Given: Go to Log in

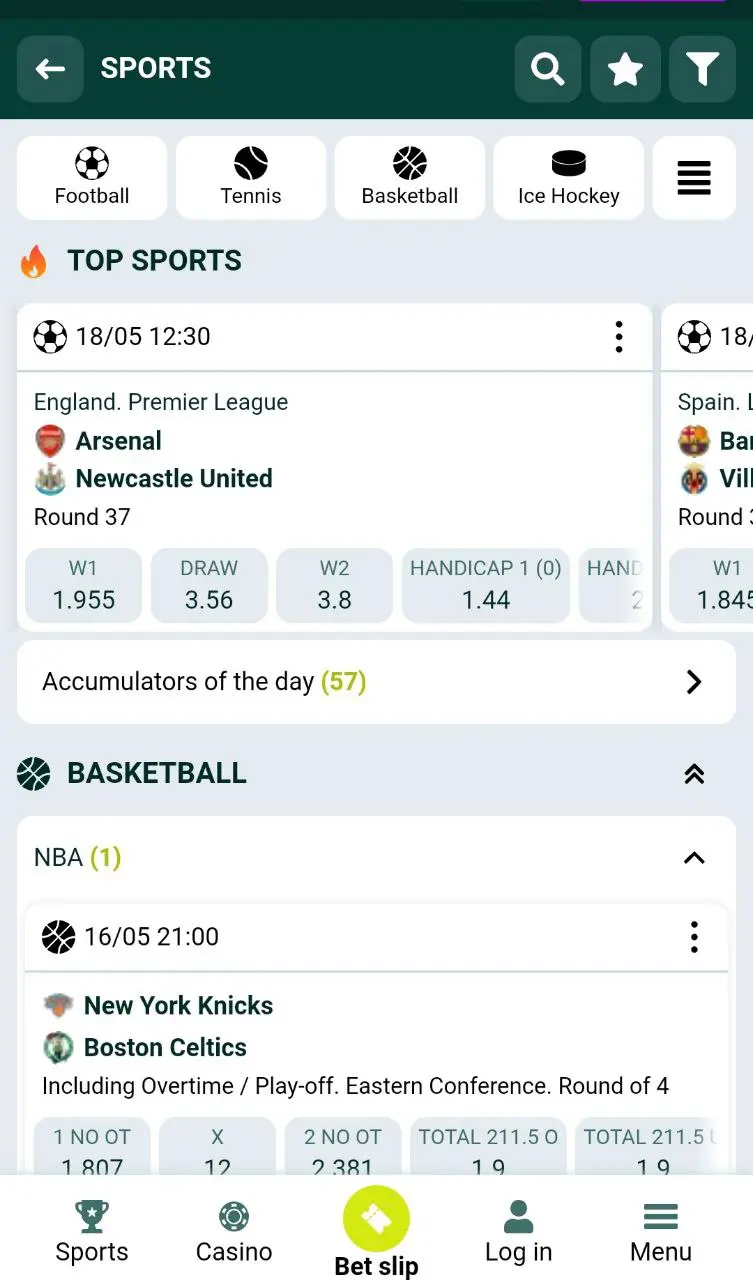Looking at the screenshot, I should (518, 1232).
